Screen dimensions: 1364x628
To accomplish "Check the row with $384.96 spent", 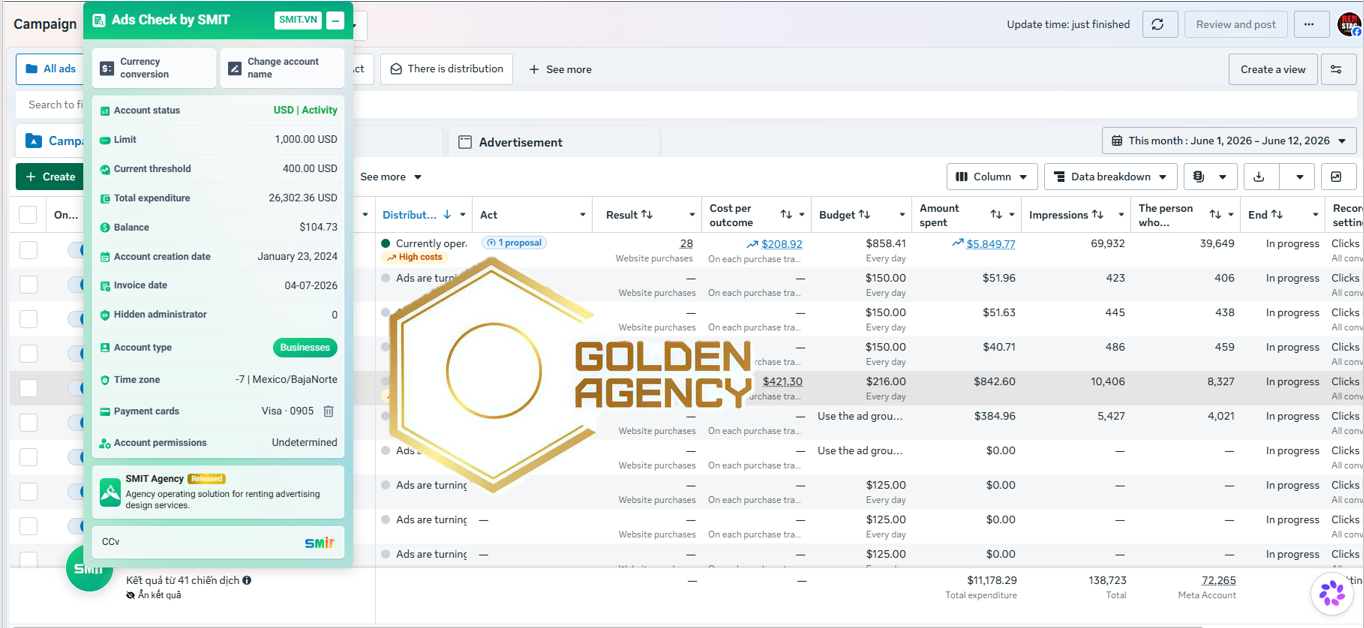I will (x=28, y=422).
